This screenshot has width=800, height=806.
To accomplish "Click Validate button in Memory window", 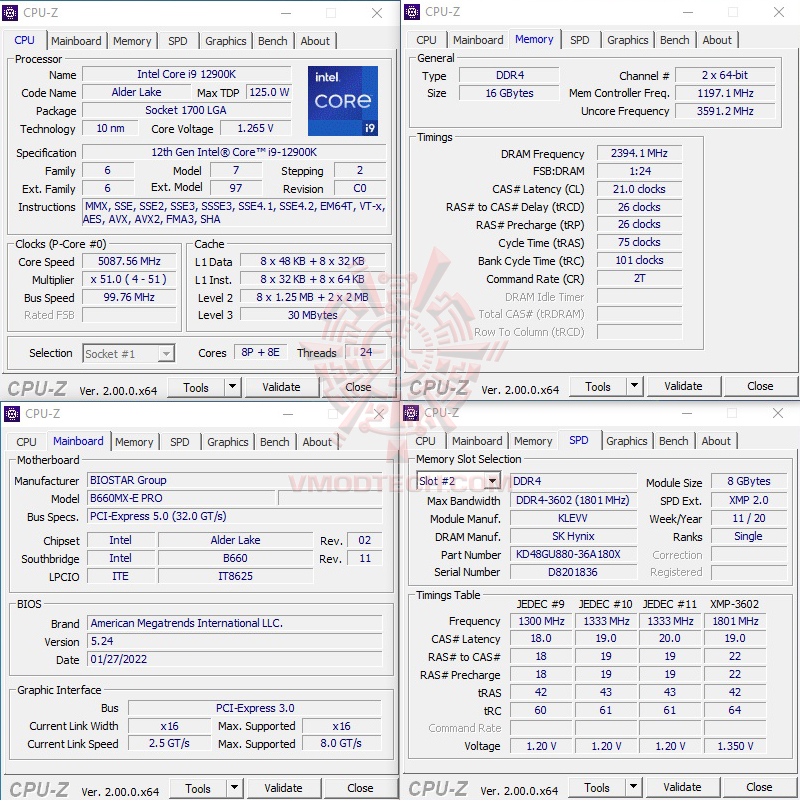I will [x=683, y=386].
